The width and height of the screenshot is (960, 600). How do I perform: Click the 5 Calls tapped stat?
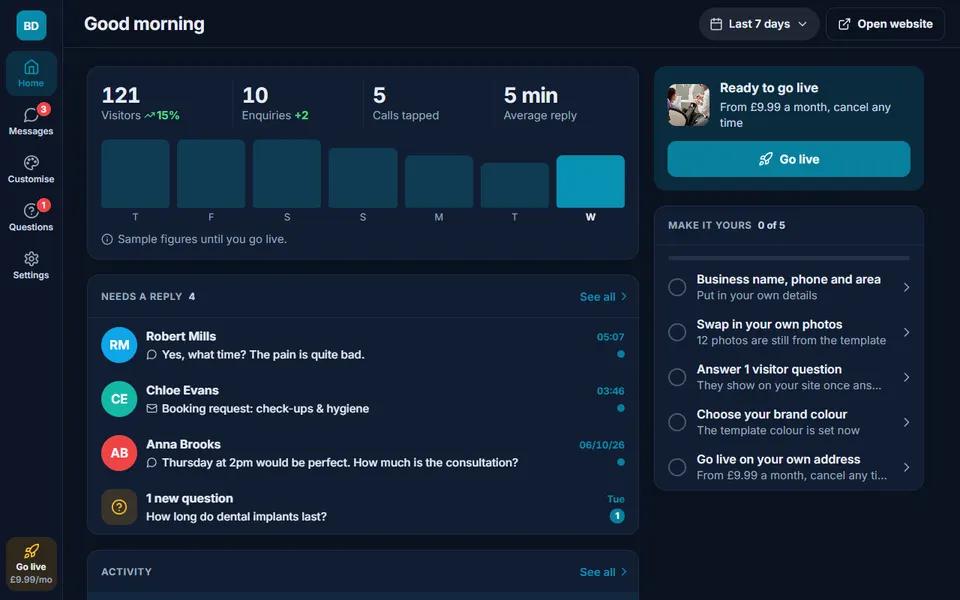(405, 103)
